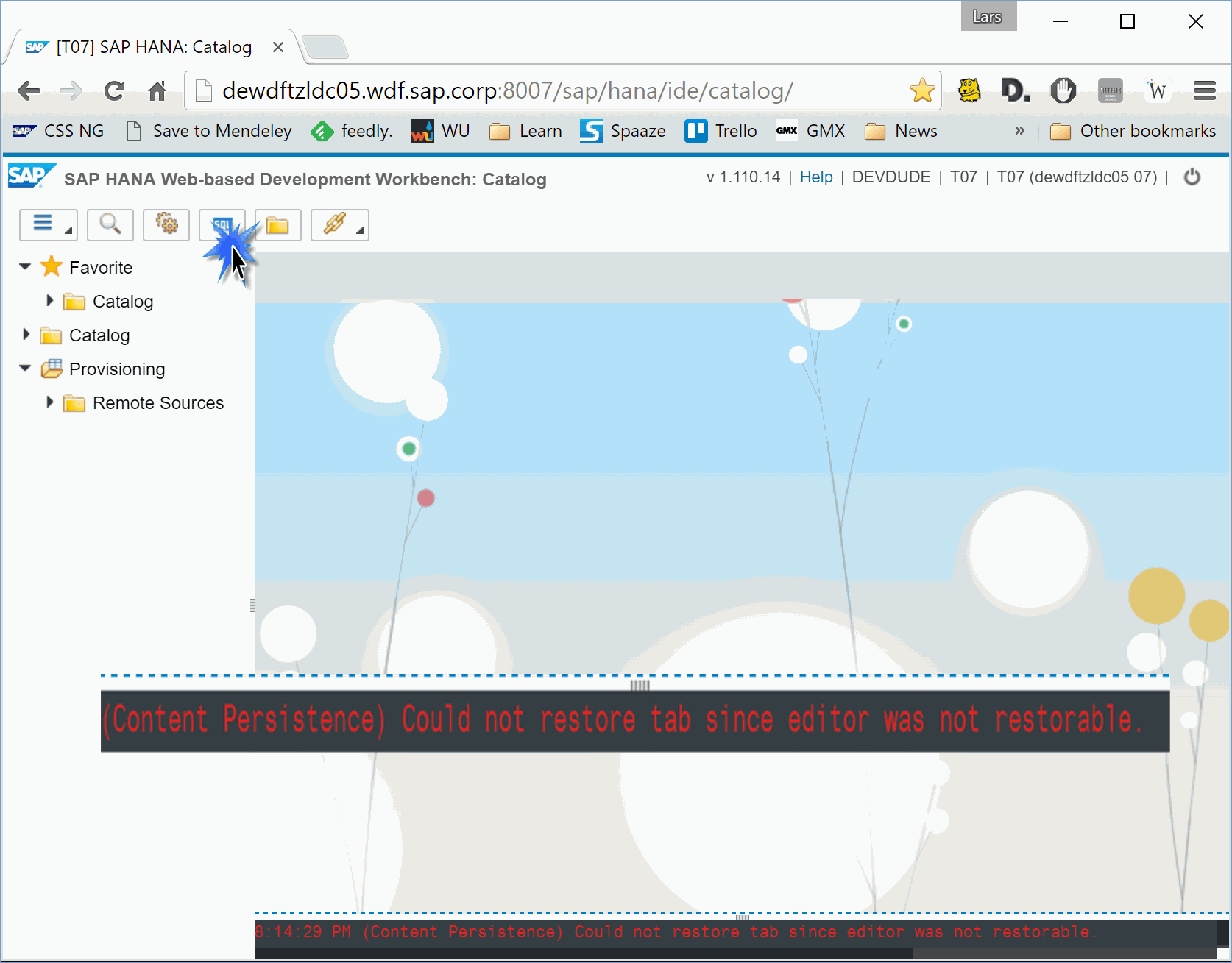Expand the top-level Catalog node
This screenshot has height=963, width=1232.
click(x=26, y=334)
